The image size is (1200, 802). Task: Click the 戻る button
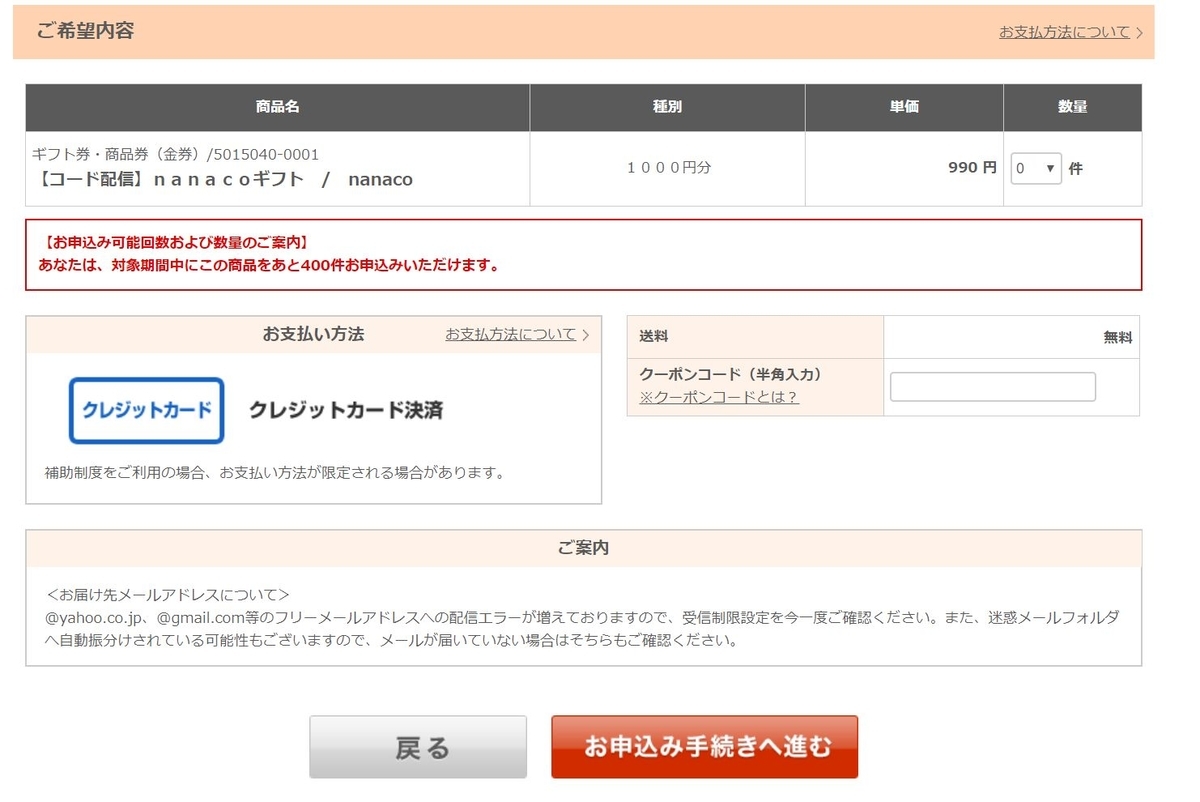(418, 747)
